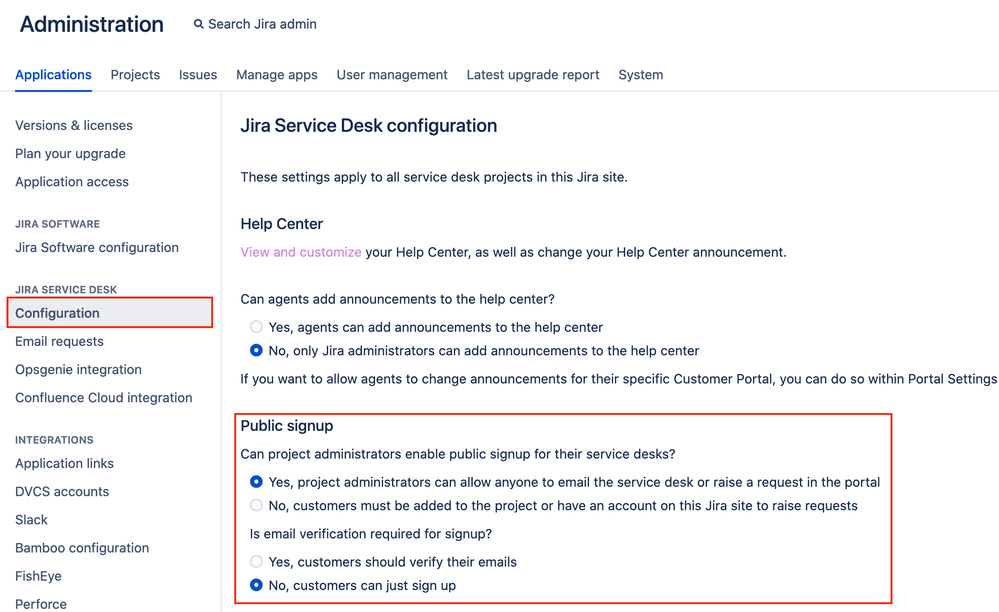Viewport: 999px width, 612px height.
Task: Click the View and customize link
Action: 301,252
